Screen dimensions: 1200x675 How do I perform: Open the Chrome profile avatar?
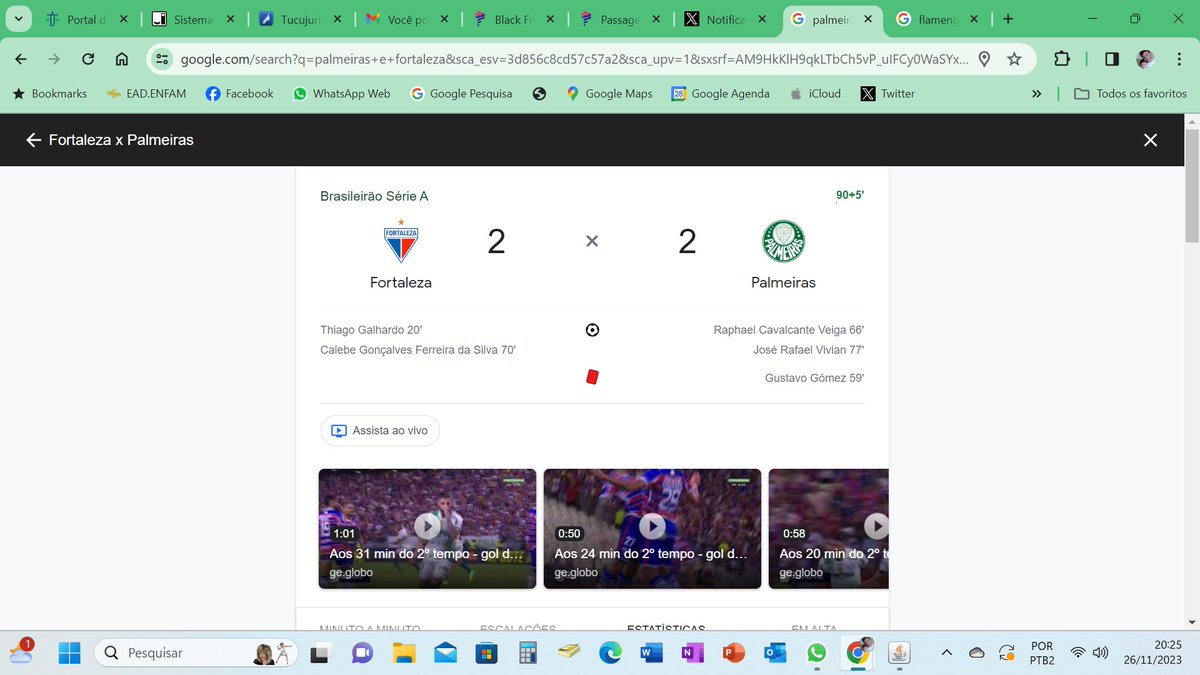tap(1146, 59)
